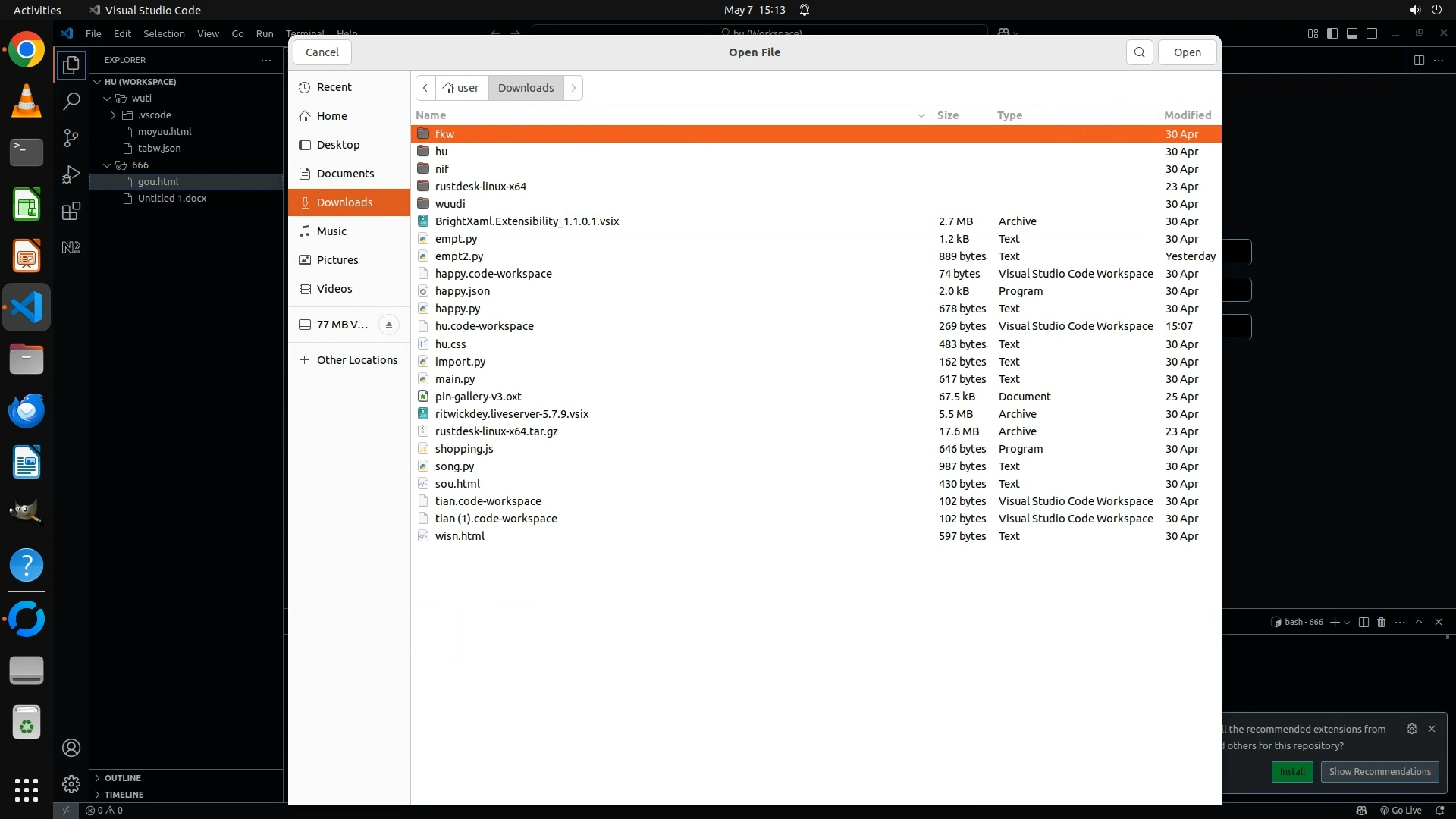Toggle secondary sidebar layout icon
Screen dimensions: 1456x819
tap(1372, 33)
